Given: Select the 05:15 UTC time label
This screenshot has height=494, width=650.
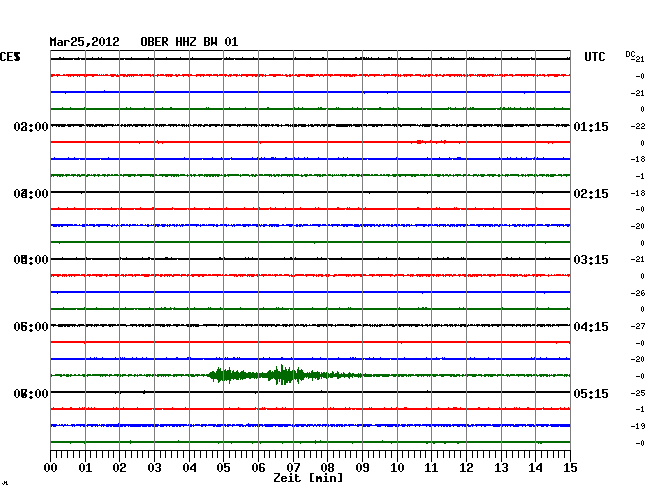Looking at the screenshot, I should pyautogui.click(x=591, y=394).
